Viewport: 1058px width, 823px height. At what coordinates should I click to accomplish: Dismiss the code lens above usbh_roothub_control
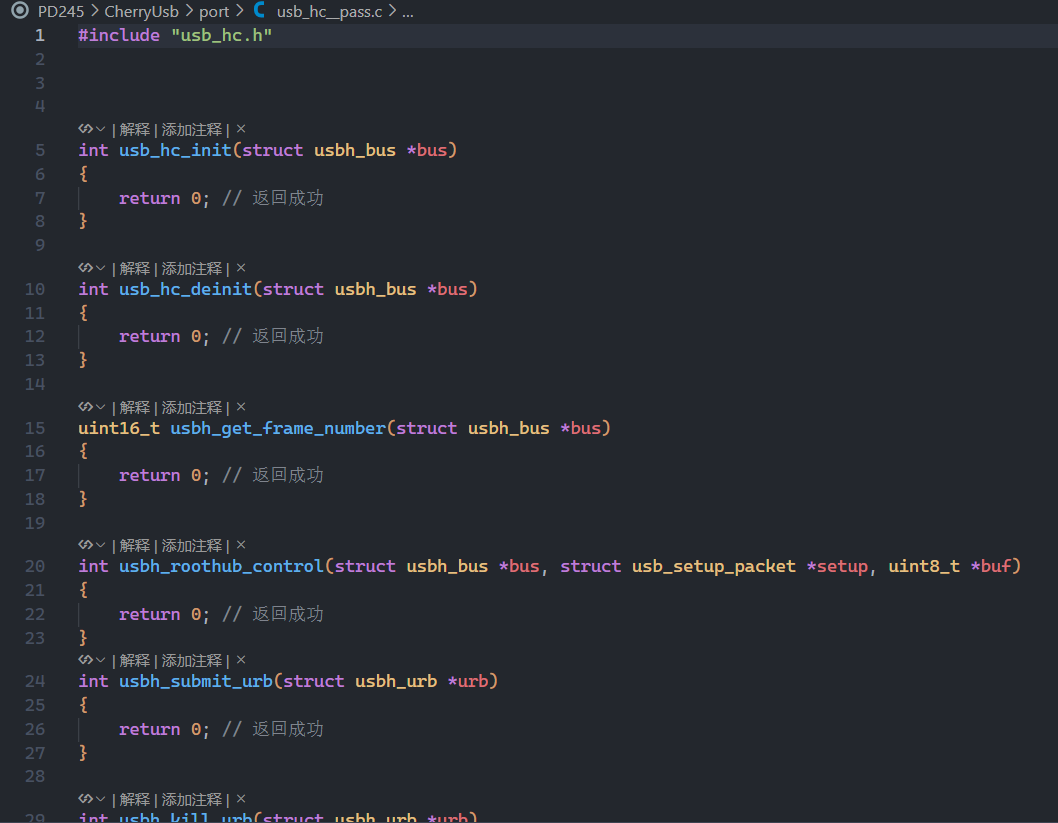click(241, 545)
